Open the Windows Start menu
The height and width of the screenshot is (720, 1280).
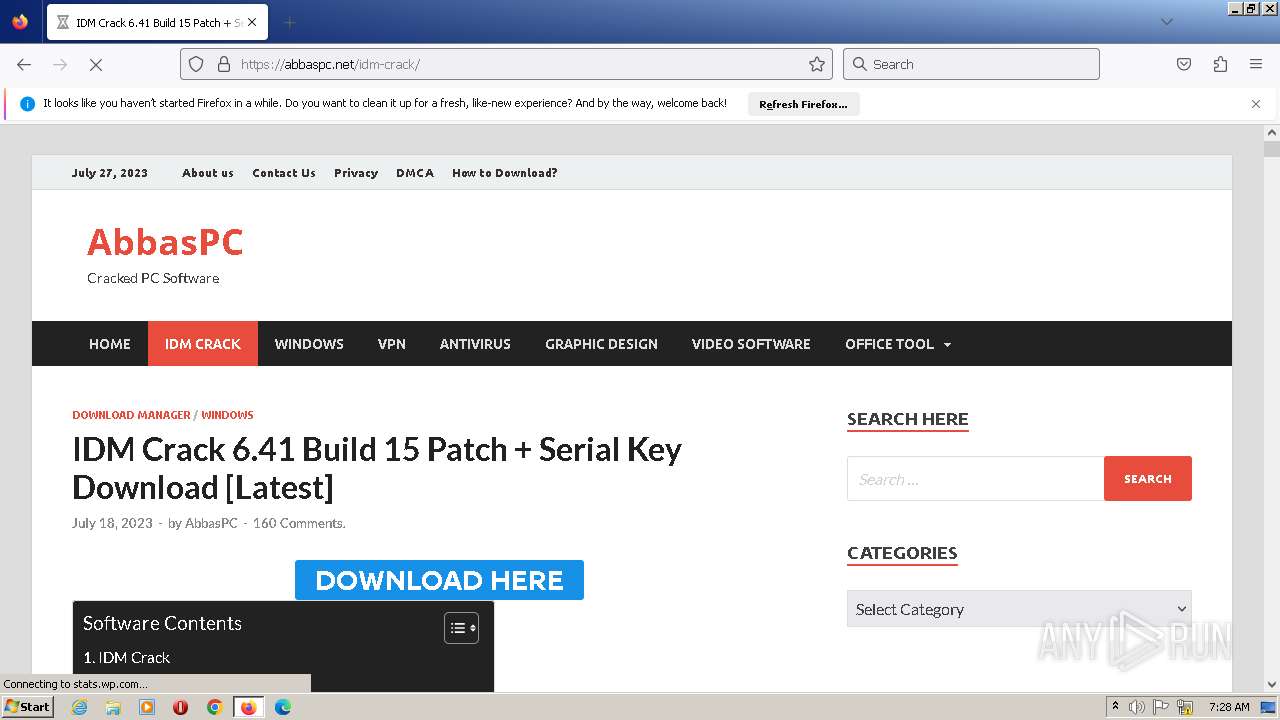[27, 707]
